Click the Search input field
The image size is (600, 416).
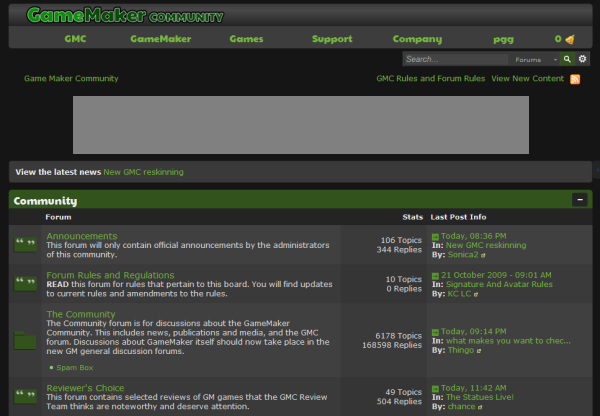[456, 59]
